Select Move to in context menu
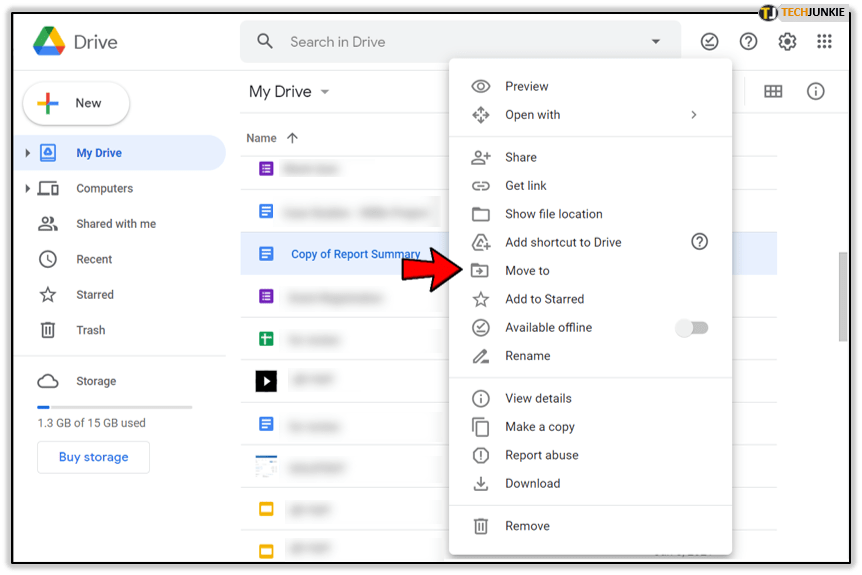This screenshot has width=862, height=575. pos(527,271)
